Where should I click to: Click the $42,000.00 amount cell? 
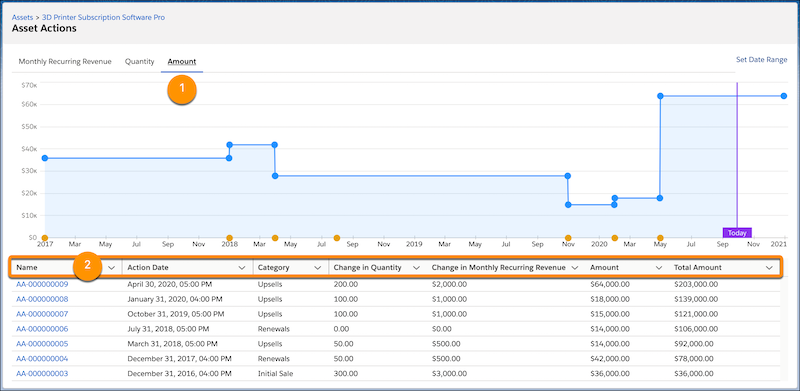click(610, 359)
